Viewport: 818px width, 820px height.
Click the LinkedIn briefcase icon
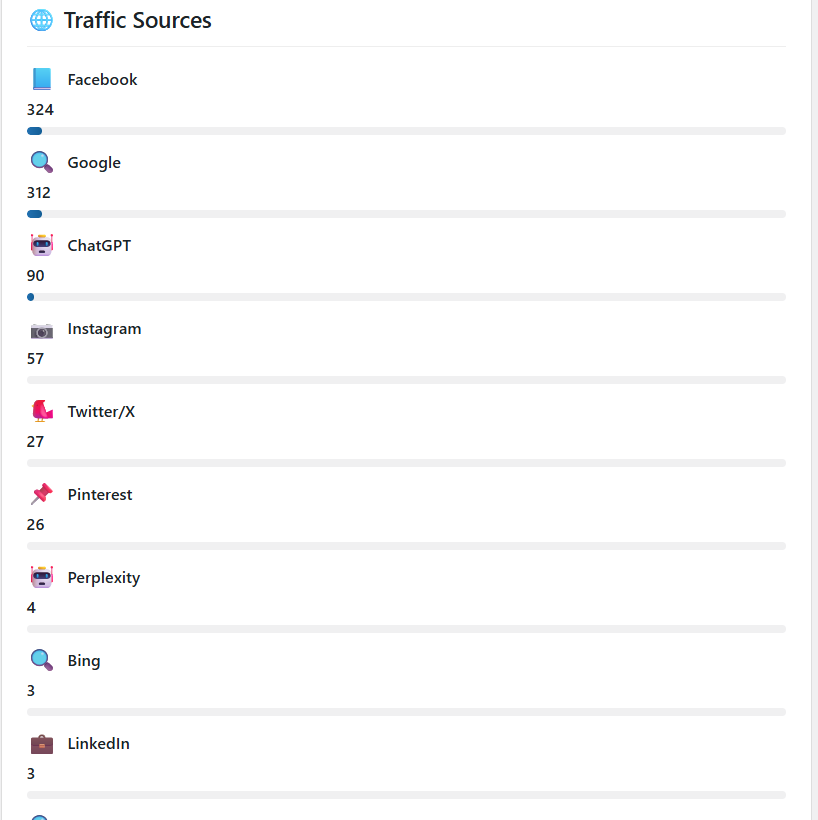click(40, 741)
